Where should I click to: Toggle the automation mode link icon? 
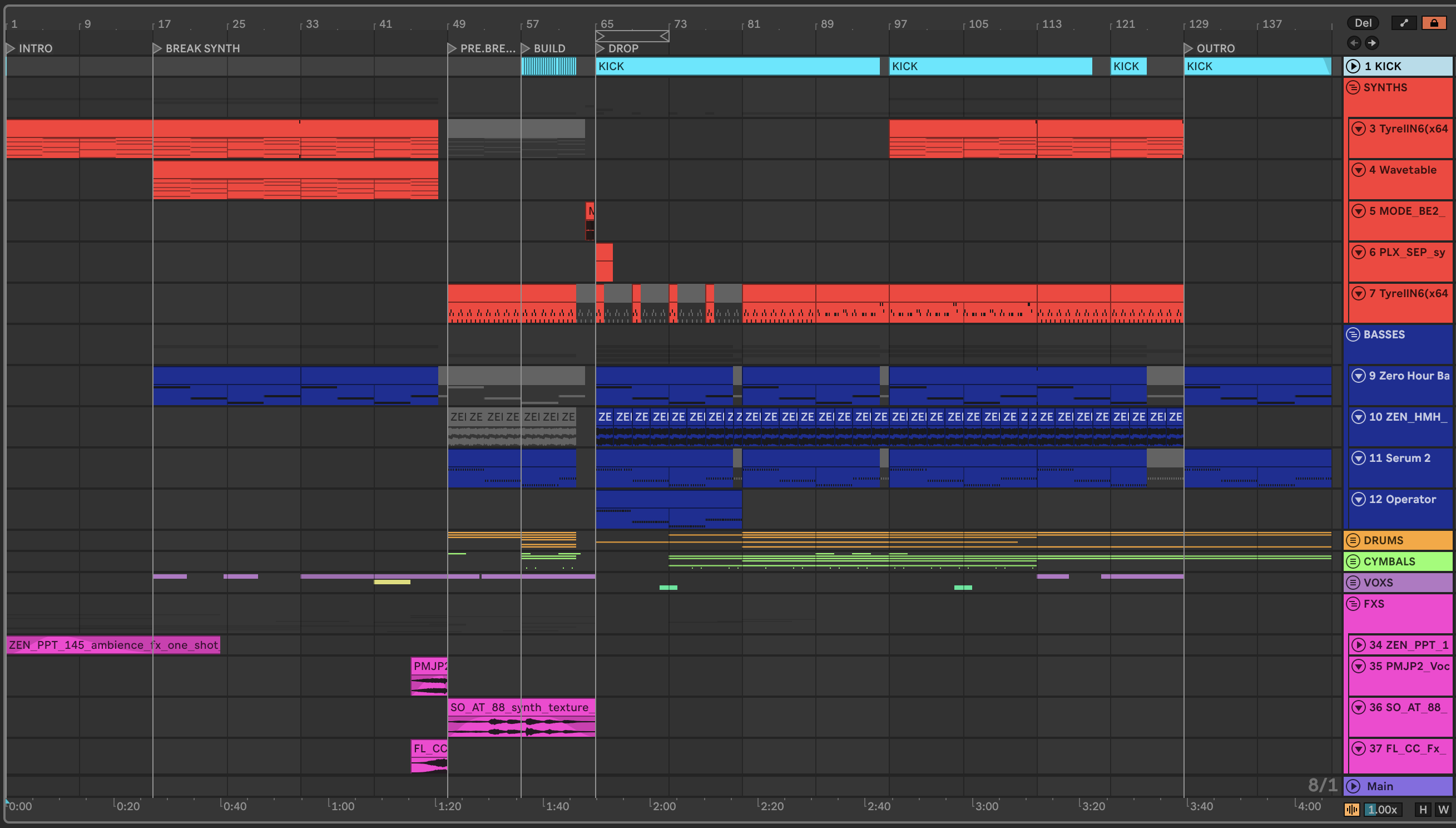[x=1404, y=23]
